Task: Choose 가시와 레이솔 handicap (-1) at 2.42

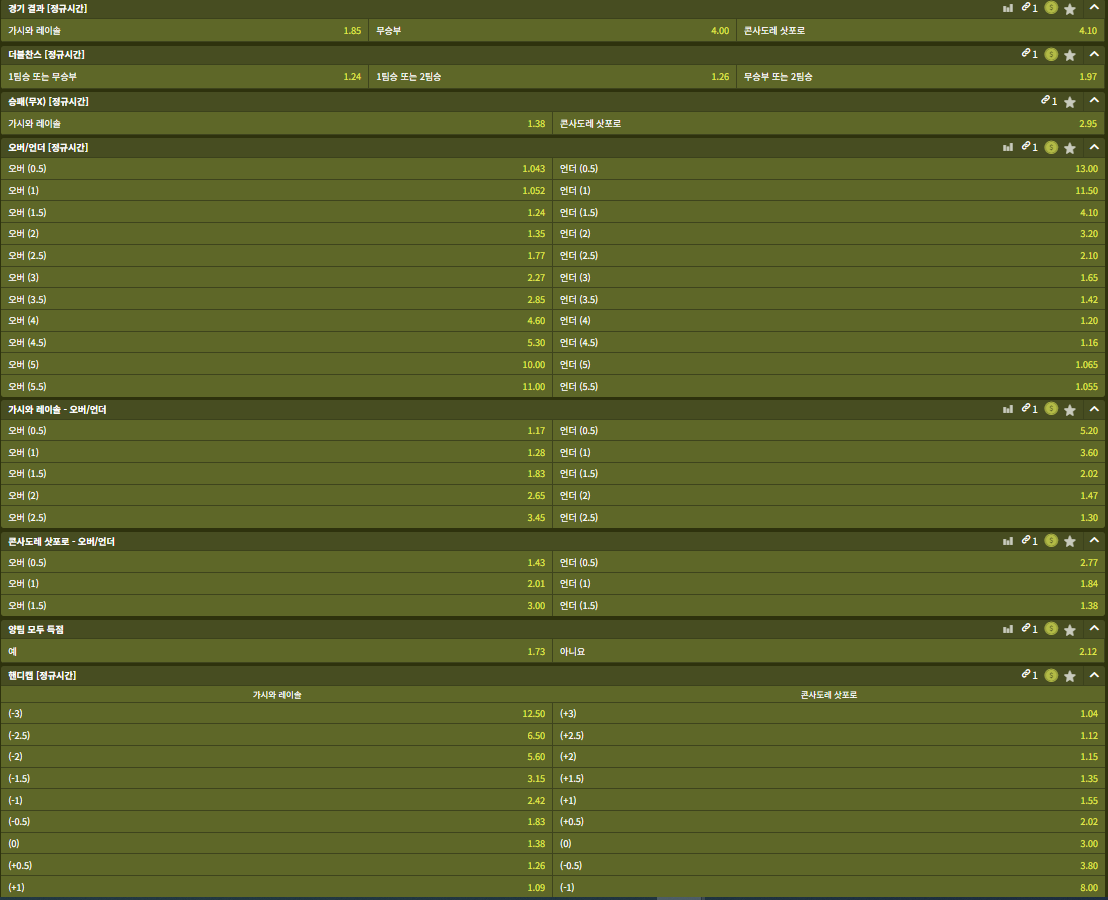Action: coord(276,800)
